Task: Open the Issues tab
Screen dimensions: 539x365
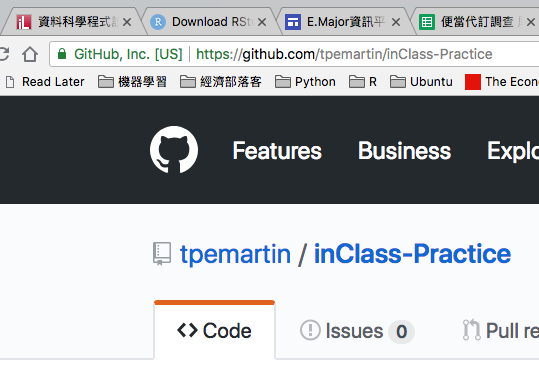Action: click(357, 331)
